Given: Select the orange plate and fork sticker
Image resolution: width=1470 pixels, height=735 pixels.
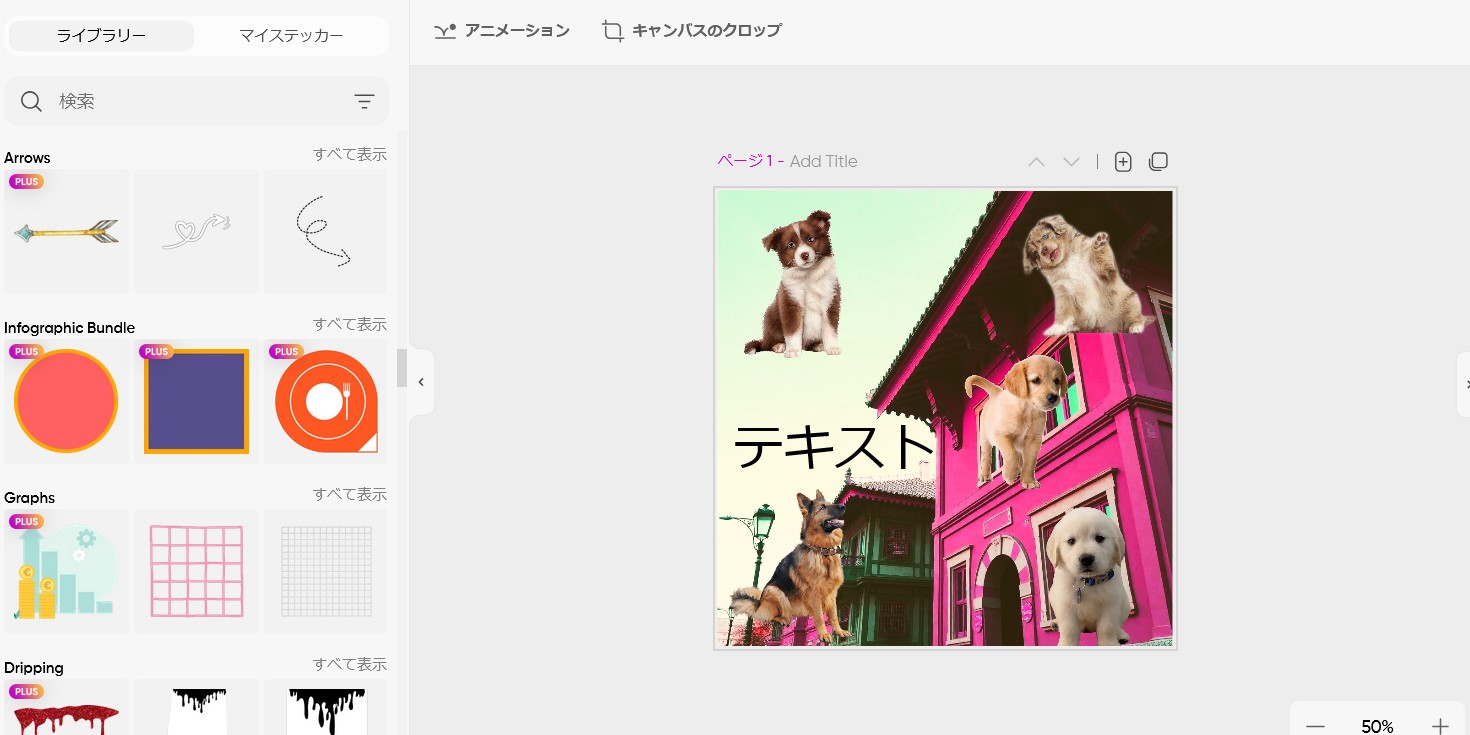Looking at the screenshot, I should 325,402.
